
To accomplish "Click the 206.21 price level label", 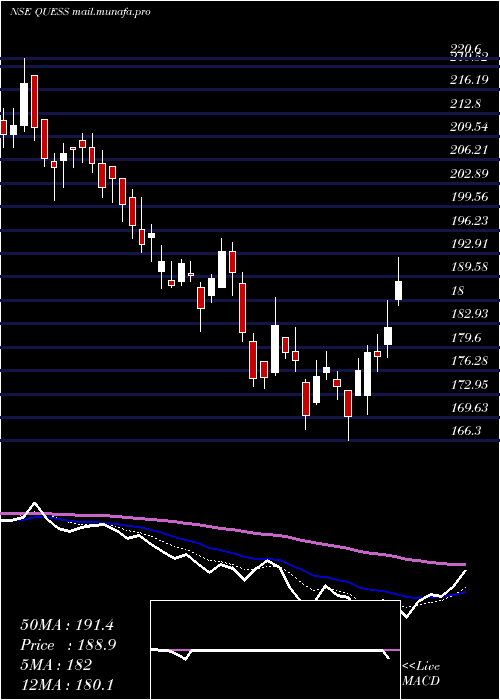I will point(469,150).
